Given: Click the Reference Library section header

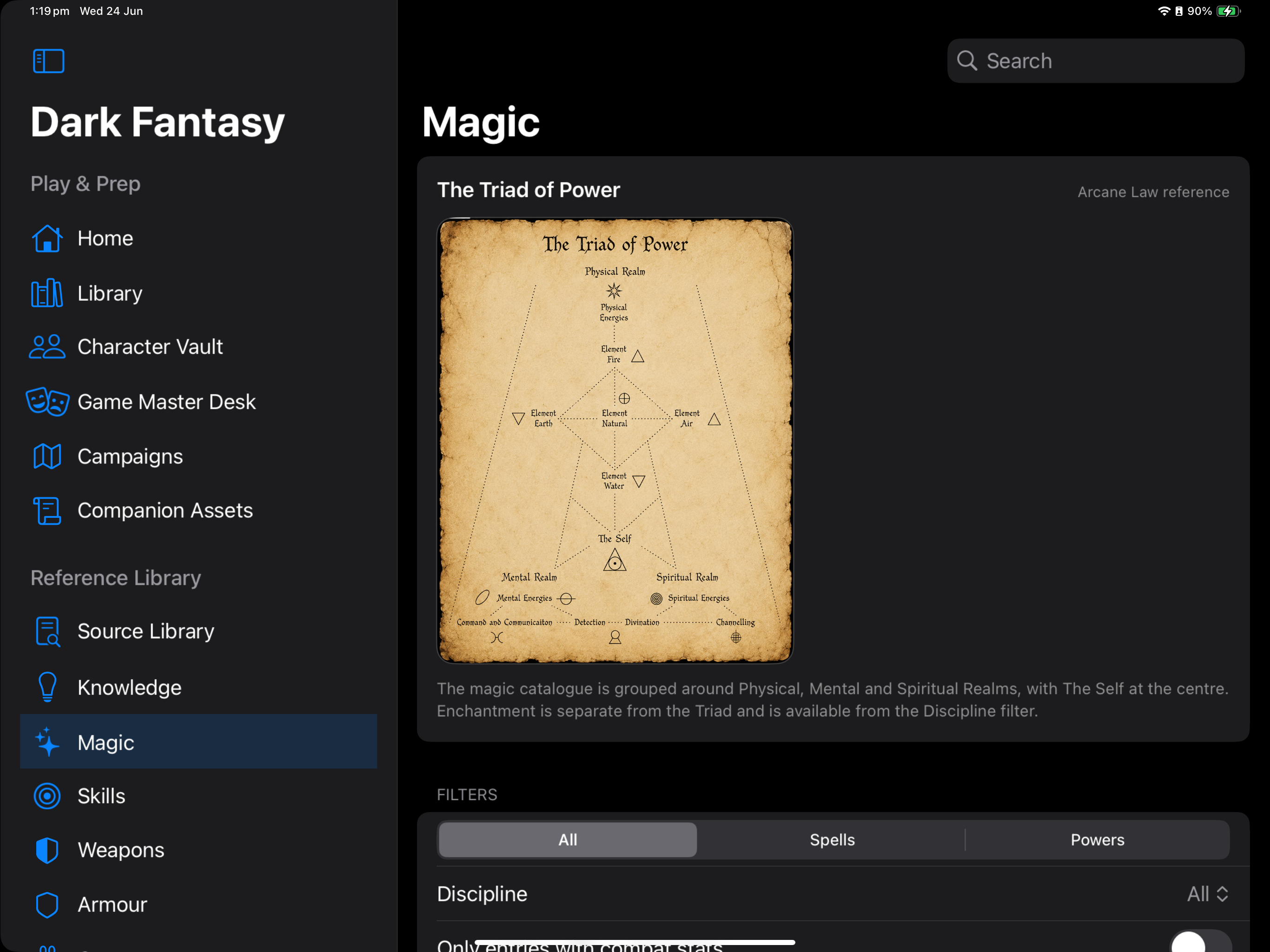Looking at the screenshot, I should tap(115, 578).
